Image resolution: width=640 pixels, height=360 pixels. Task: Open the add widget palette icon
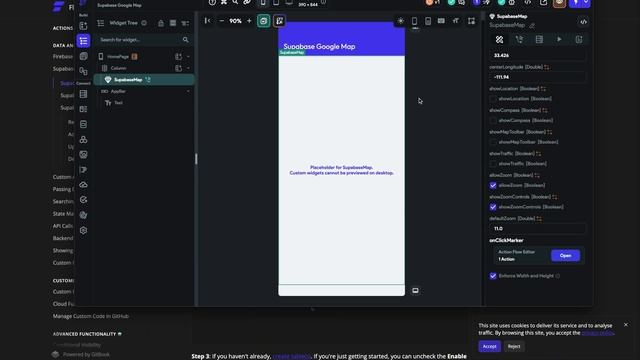pos(83,26)
